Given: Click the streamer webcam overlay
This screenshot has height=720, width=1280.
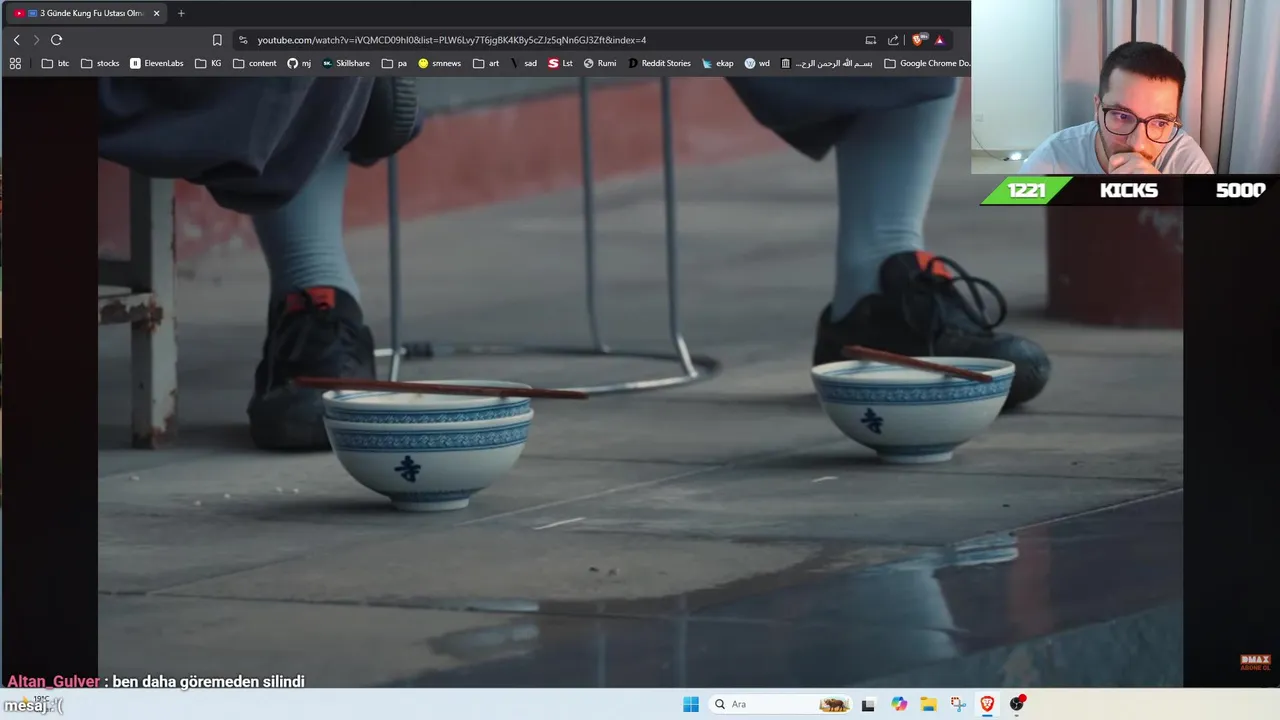Looking at the screenshot, I should pos(1125,87).
